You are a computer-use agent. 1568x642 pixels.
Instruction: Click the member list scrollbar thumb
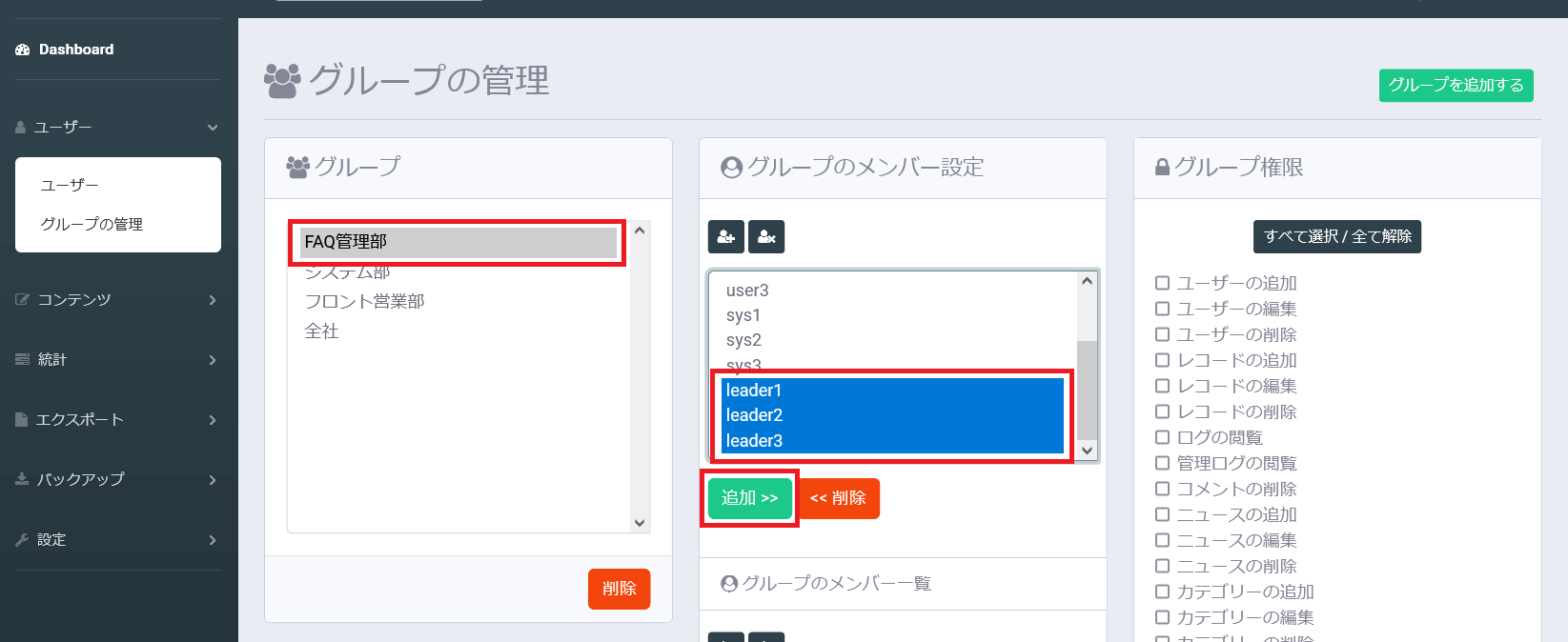(1087, 391)
